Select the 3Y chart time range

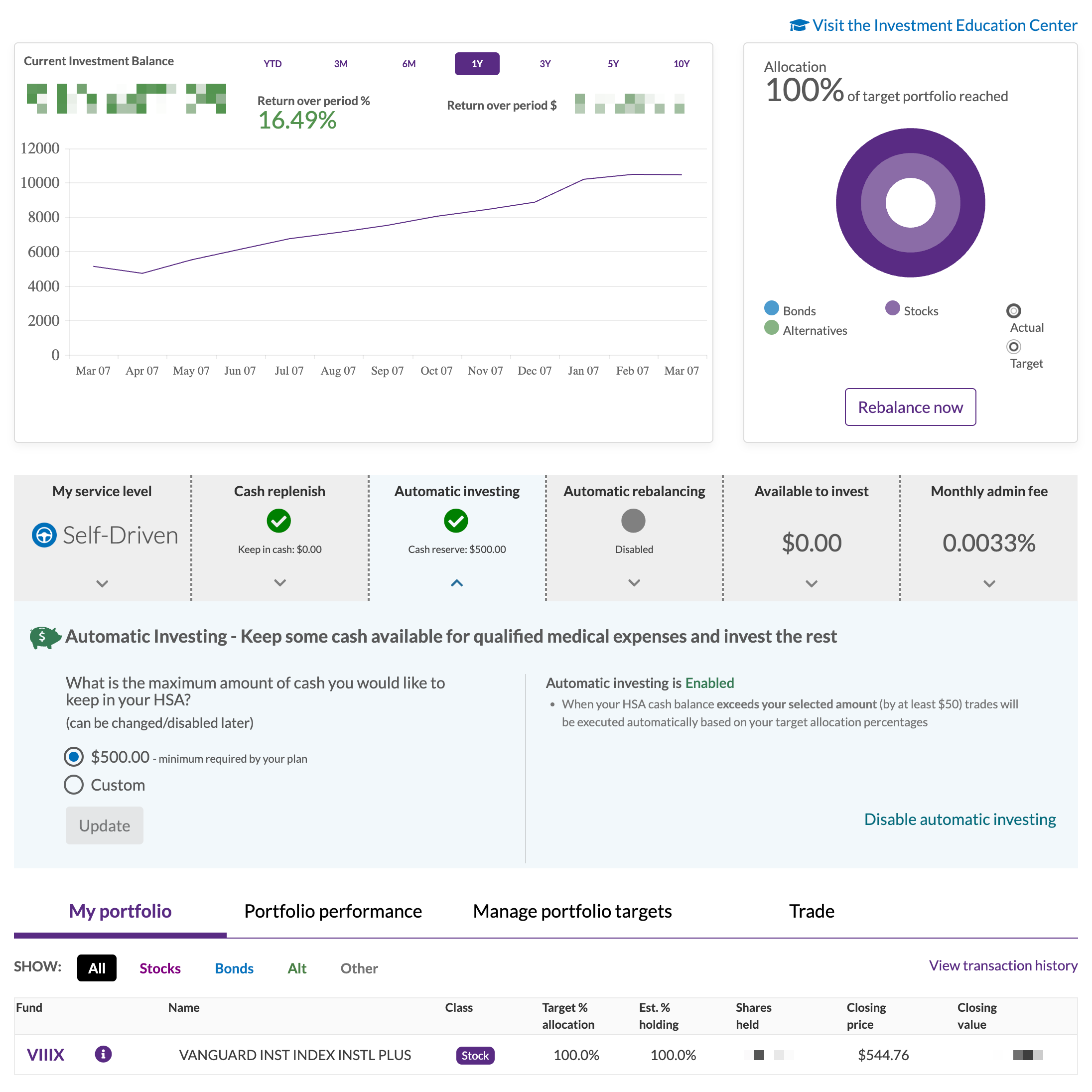click(x=545, y=64)
